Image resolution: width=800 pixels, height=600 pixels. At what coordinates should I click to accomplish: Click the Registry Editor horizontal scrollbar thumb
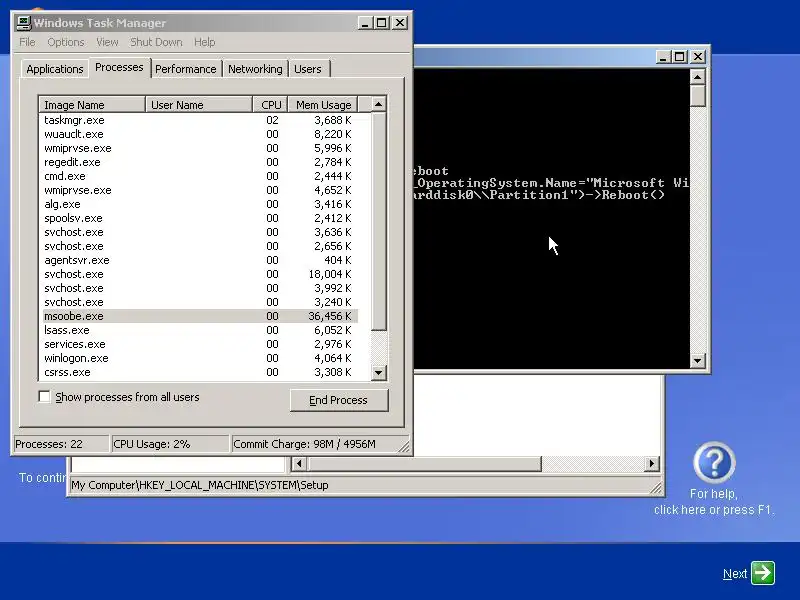424,464
